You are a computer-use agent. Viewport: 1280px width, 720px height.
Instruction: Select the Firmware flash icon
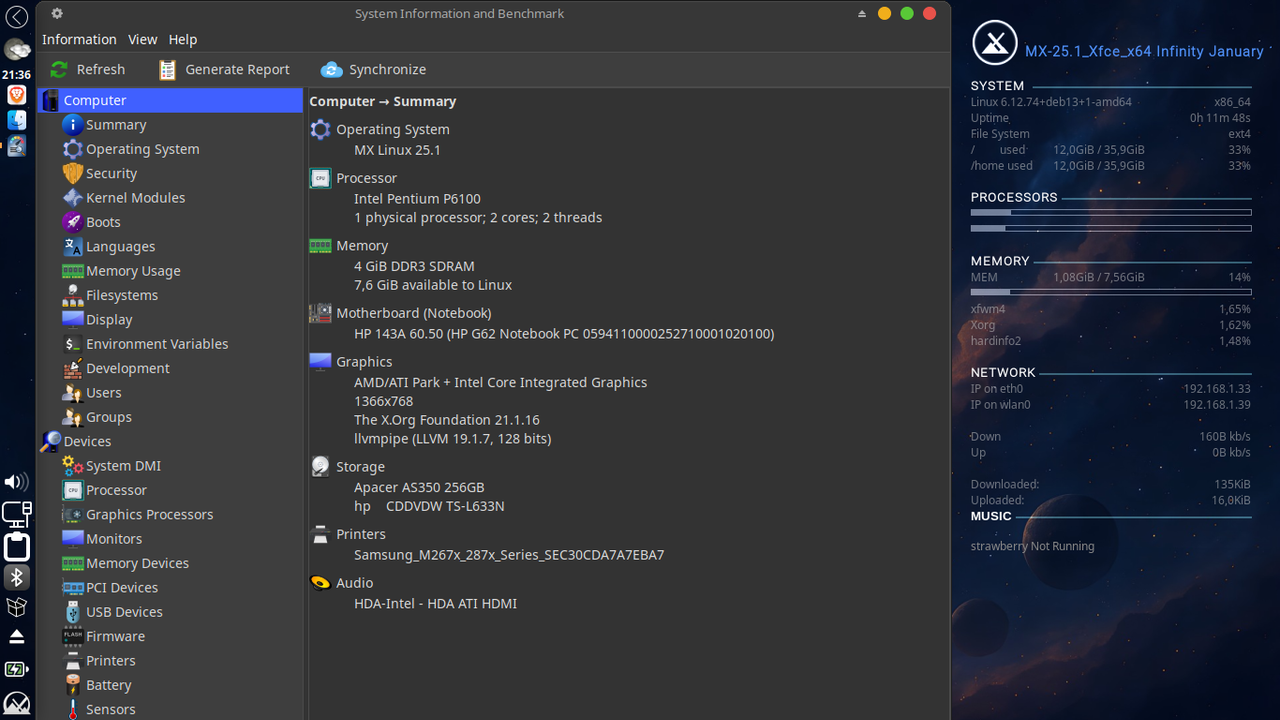72,636
